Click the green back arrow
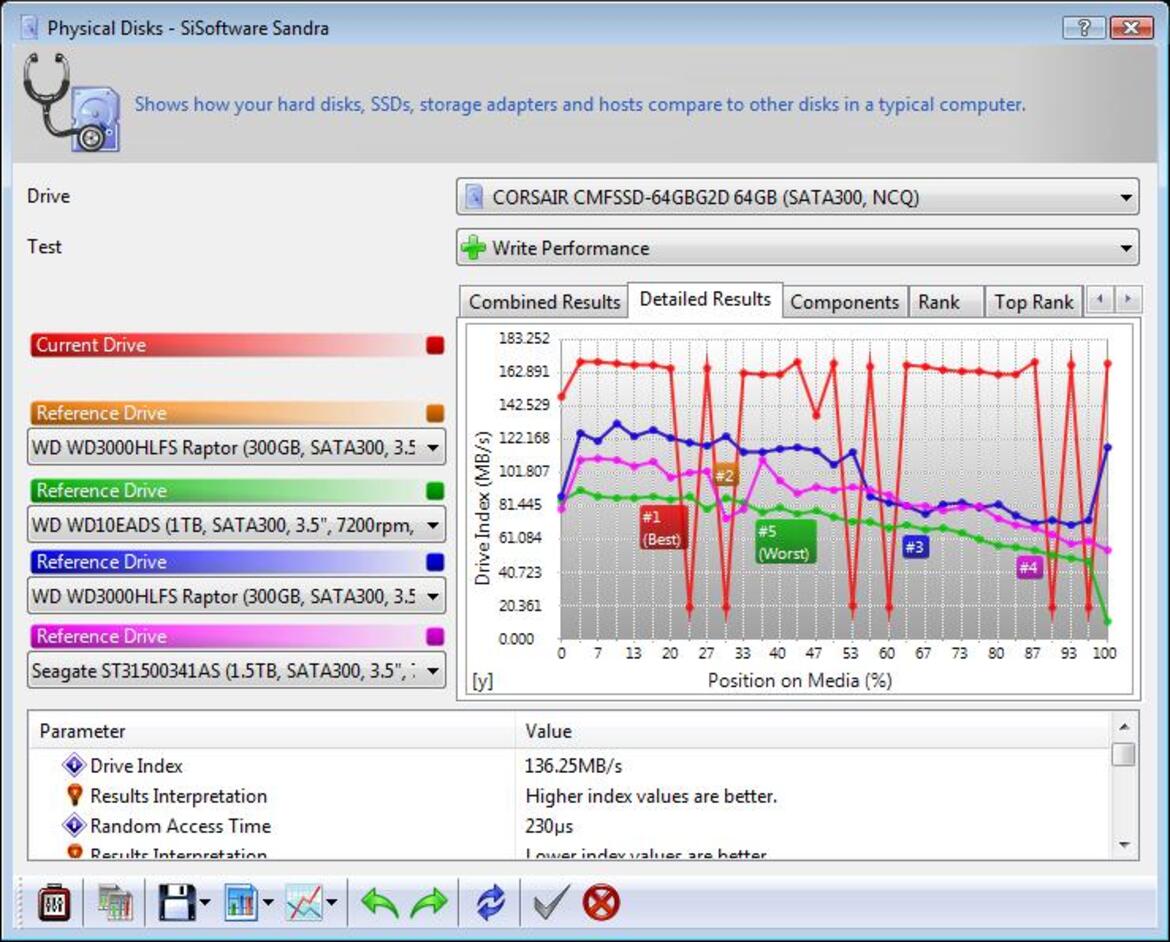The height and width of the screenshot is (942, 1170). click(x=380, y=904)
